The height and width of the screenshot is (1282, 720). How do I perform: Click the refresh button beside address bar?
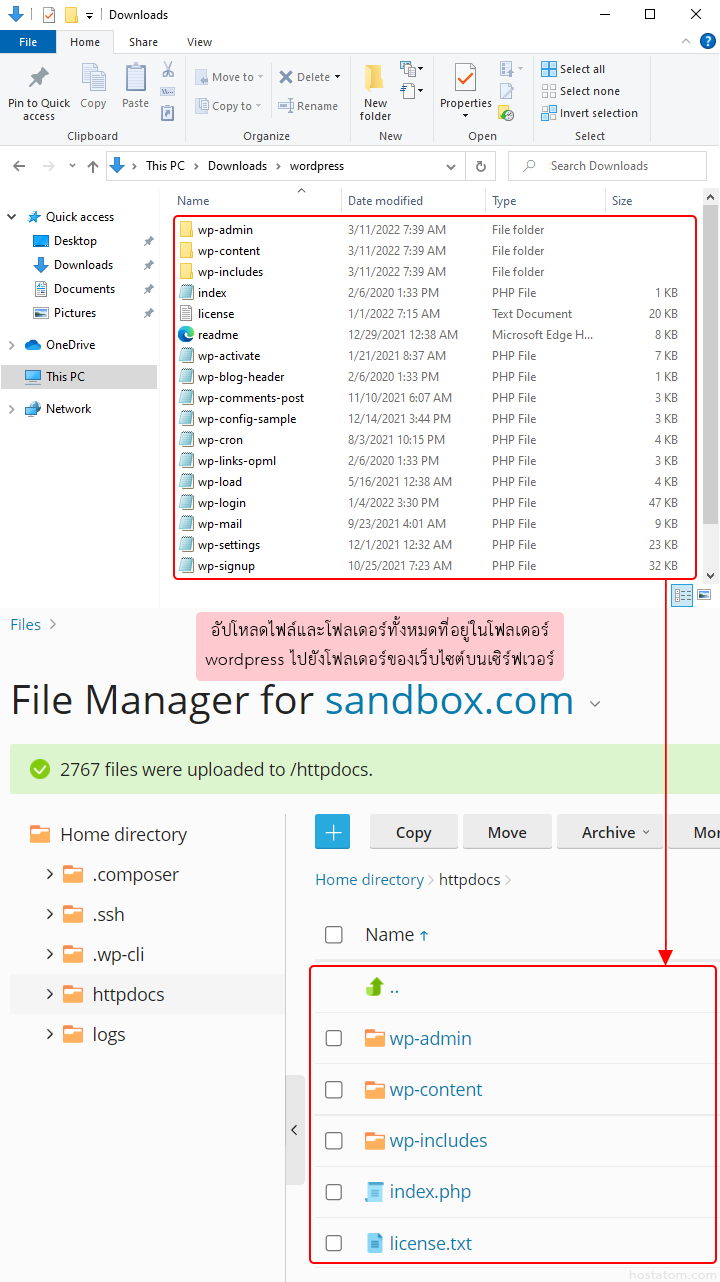[481, 166]
